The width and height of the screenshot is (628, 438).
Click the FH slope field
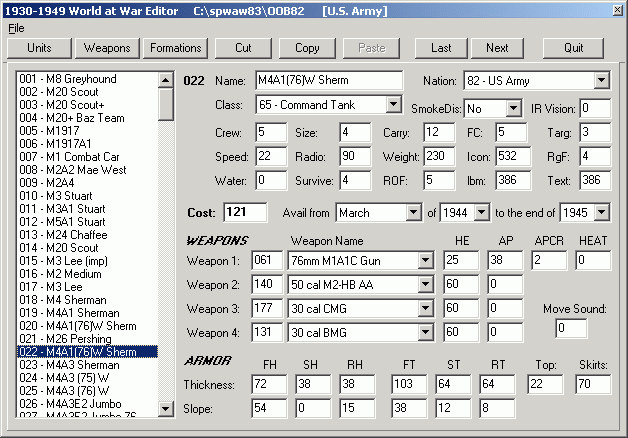point(269,409)
